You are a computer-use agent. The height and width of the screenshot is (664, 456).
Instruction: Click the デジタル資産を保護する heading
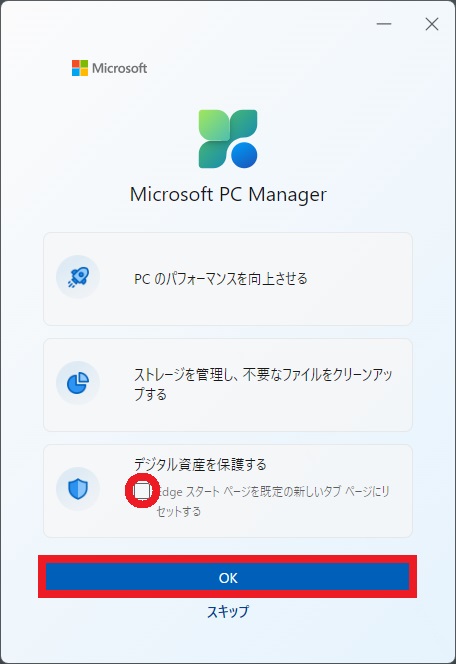pos(200,464)
